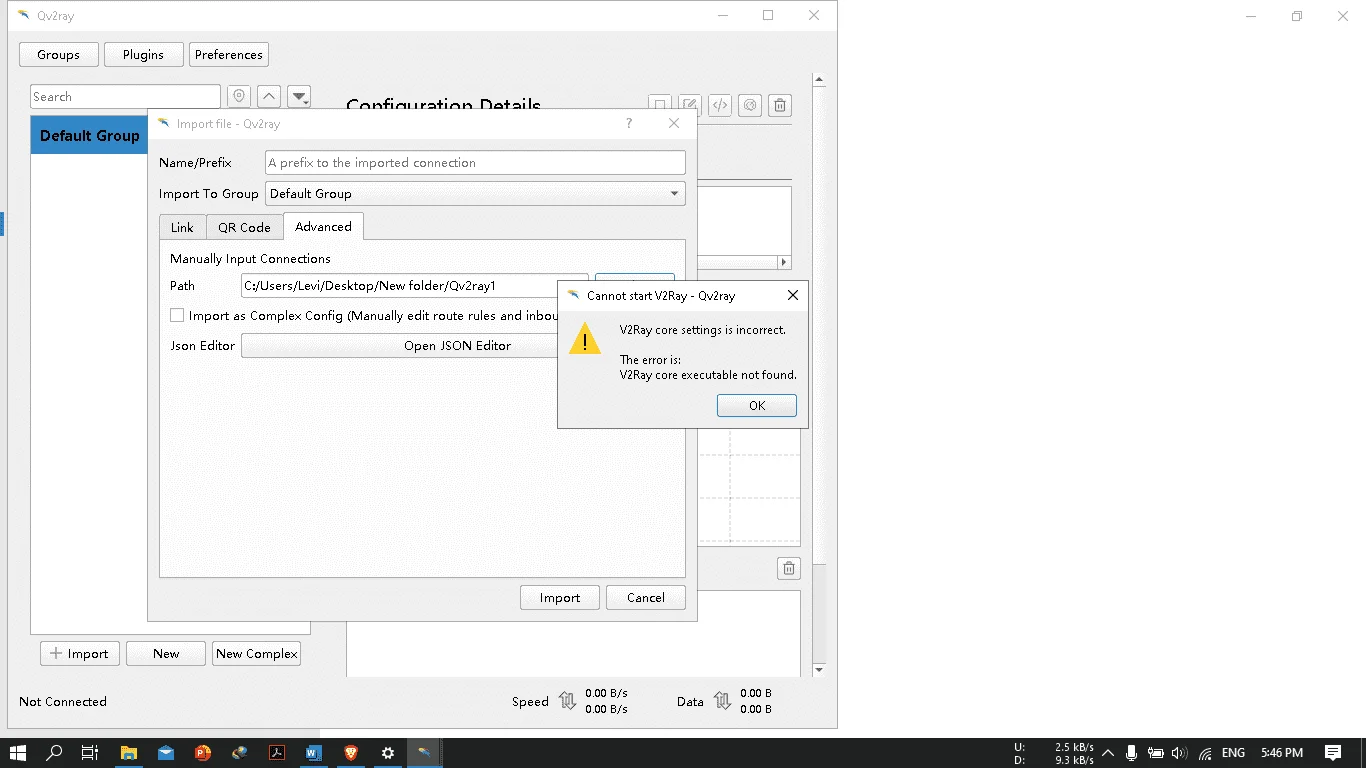Click the volume speaker icon in the tray

pos(1180,753)
